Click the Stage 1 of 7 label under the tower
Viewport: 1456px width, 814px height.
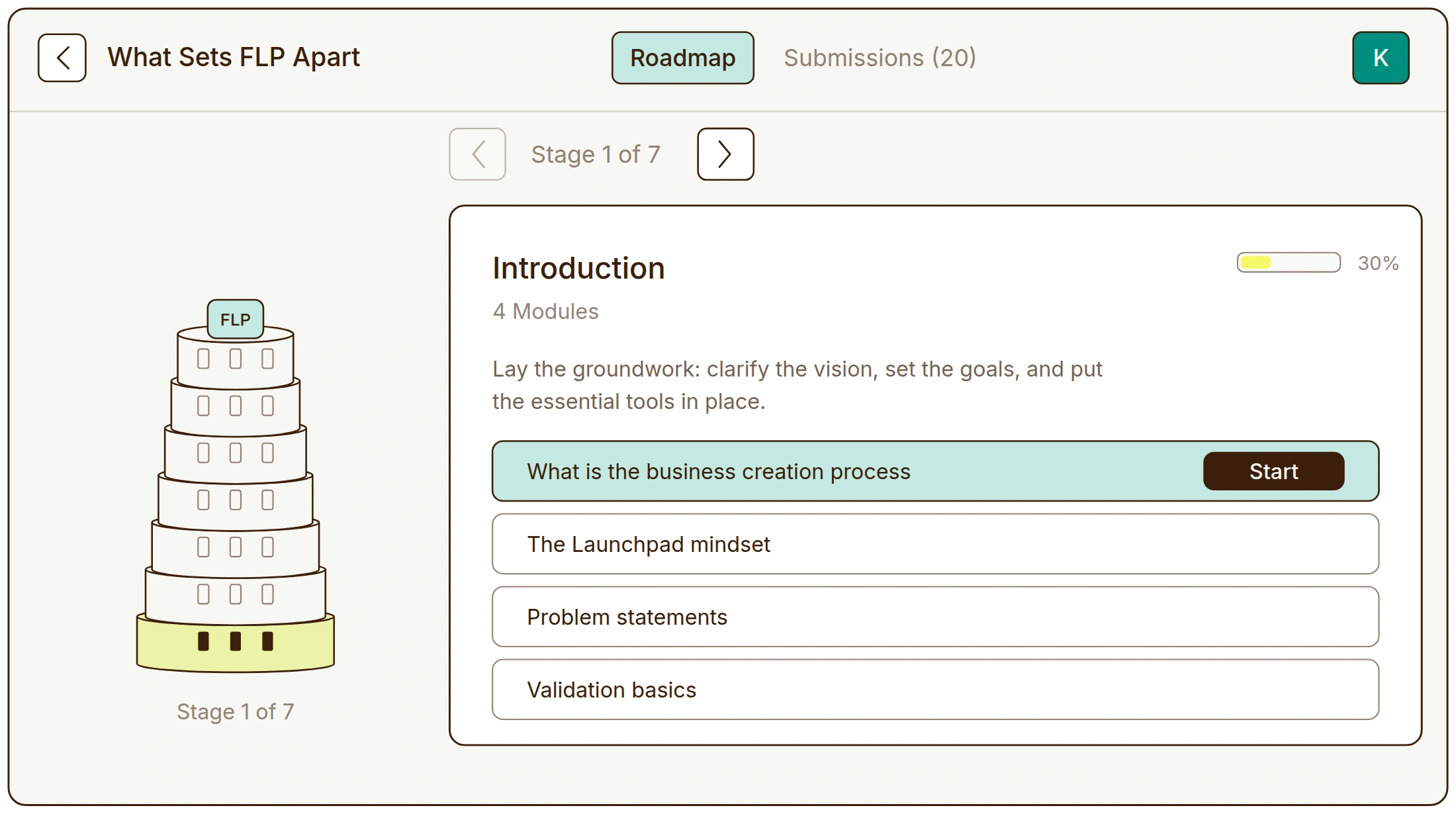point(236,711)
